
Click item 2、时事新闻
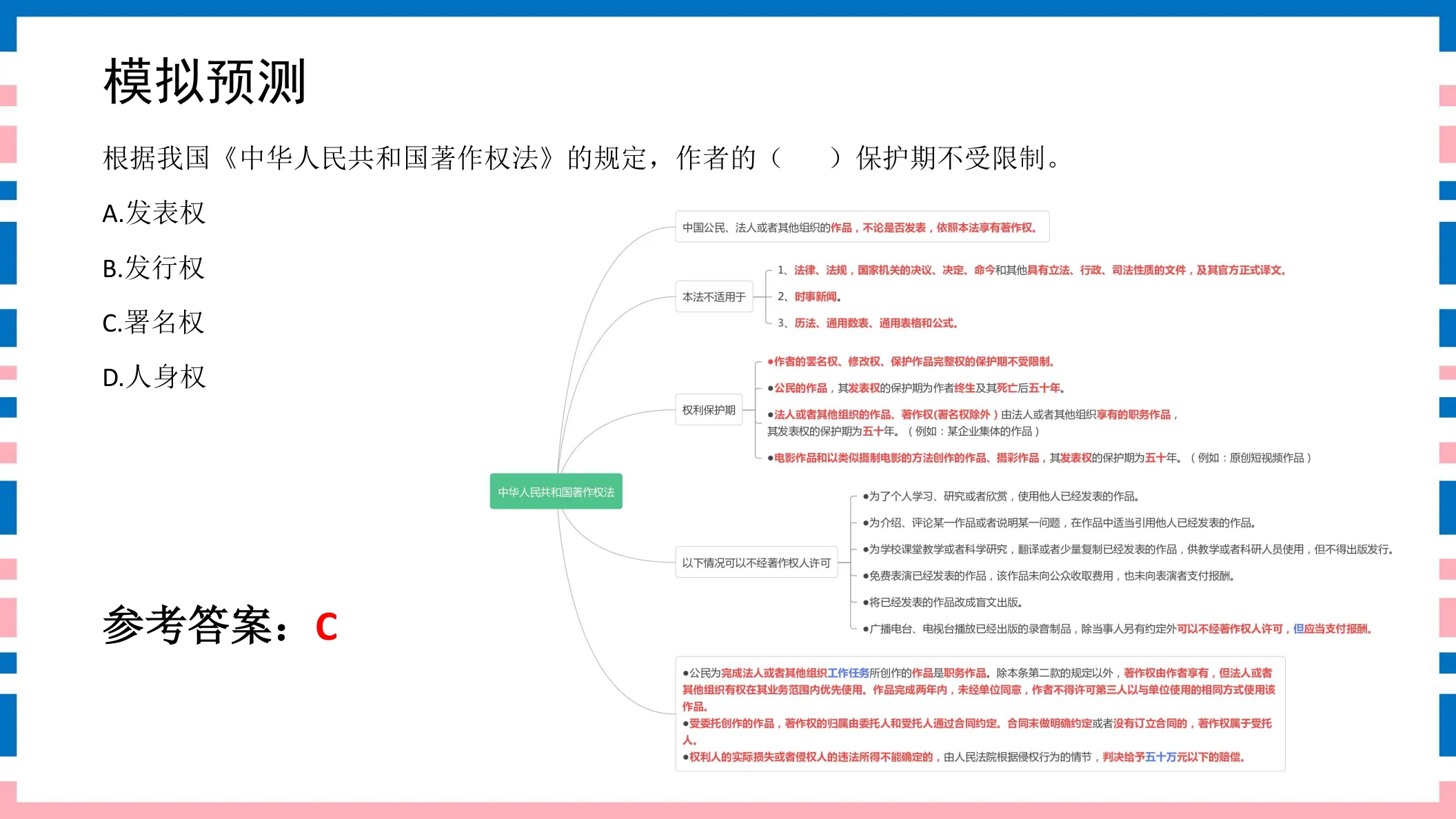coord(809,296)
